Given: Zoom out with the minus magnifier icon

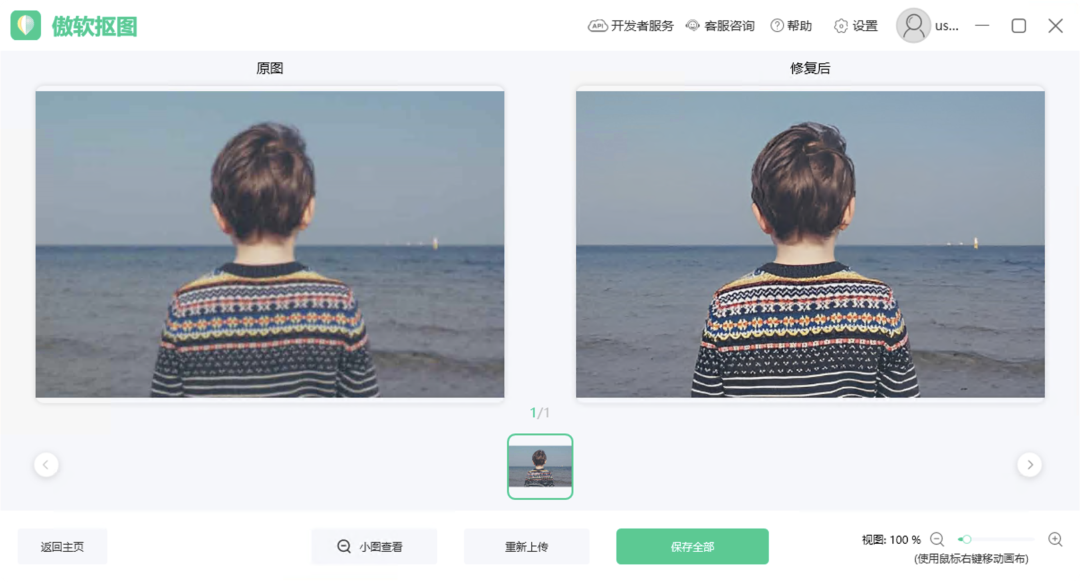Looking at the screenshot, I should (937, 539).
